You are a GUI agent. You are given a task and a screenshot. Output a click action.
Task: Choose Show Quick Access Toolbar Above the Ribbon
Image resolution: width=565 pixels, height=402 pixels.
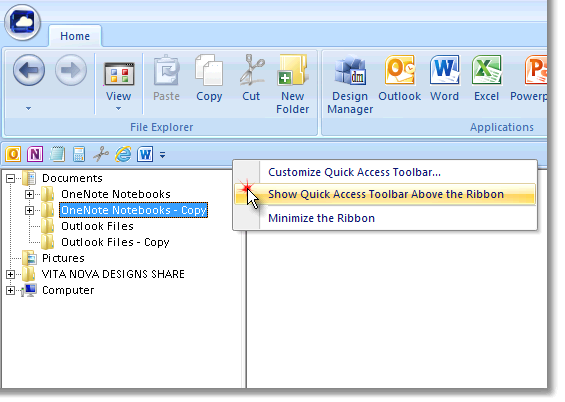[385, 194]
